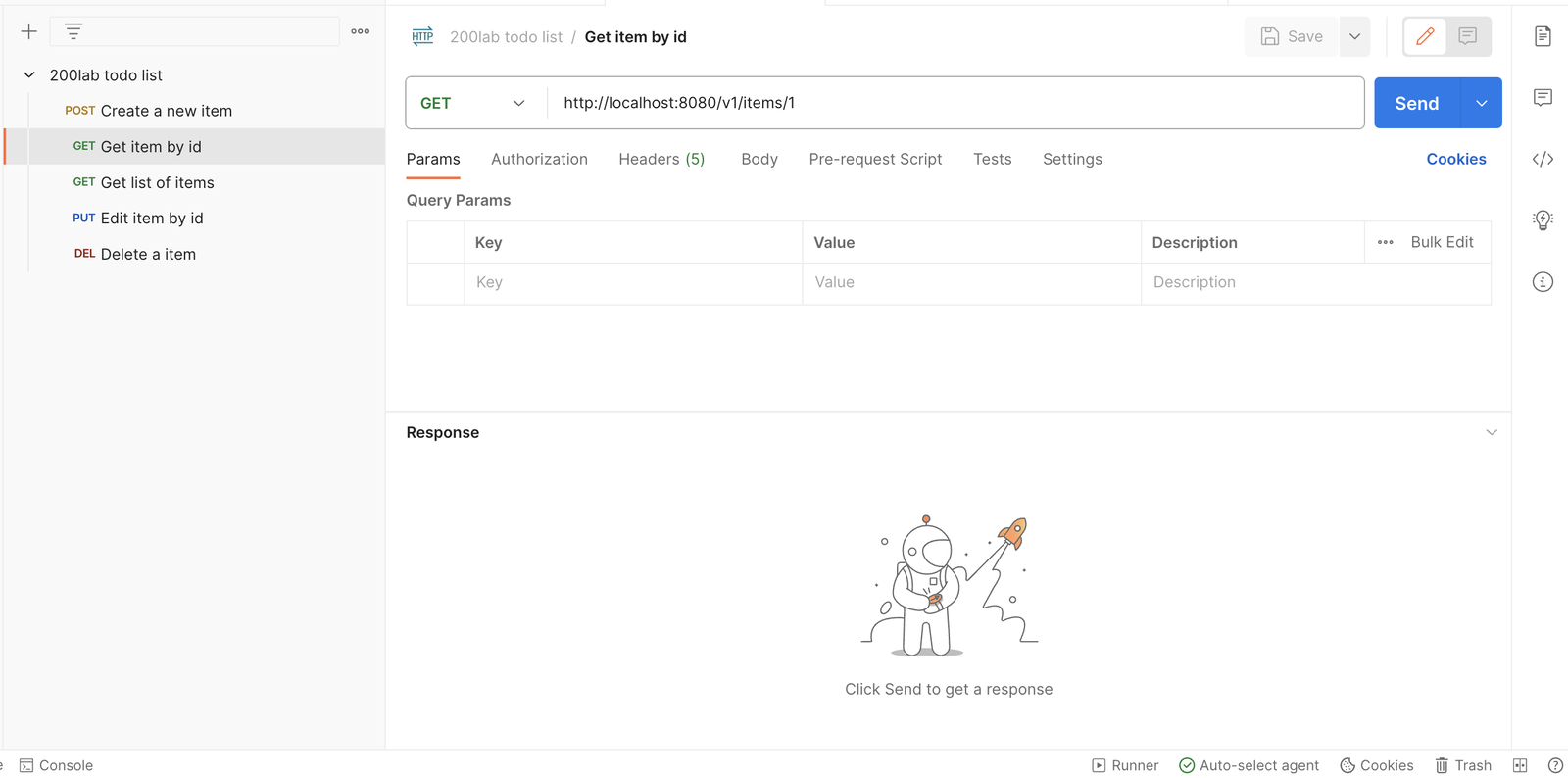
Task: Switch to the Headers (5) tab
Action: coord(661,159)
